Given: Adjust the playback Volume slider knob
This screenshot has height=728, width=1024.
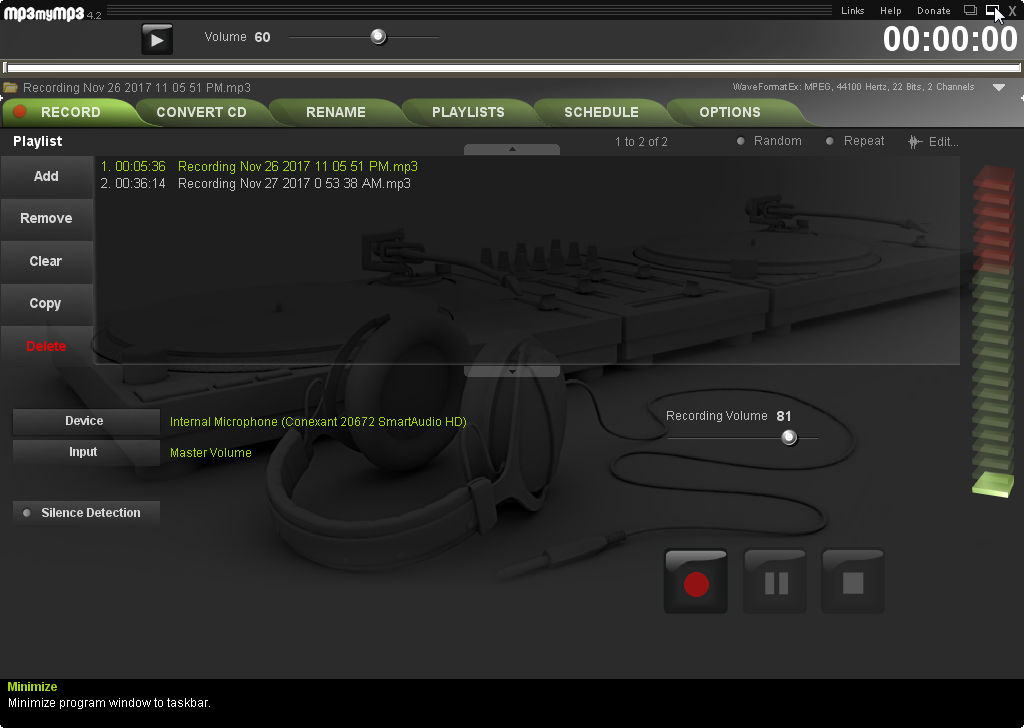Looking at the screenshot, I should [378, 37].
